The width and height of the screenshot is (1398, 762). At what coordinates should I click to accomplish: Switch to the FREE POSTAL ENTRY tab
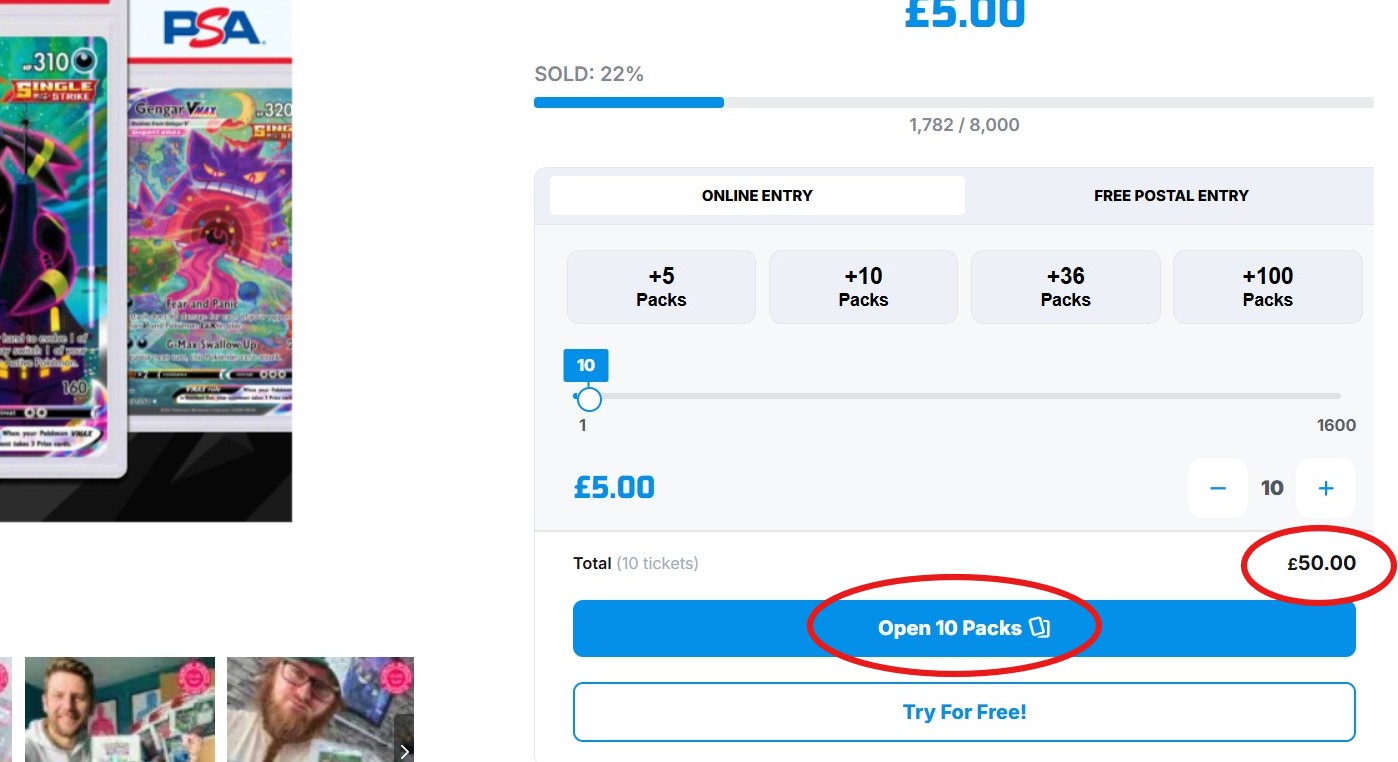point(1171,196)
